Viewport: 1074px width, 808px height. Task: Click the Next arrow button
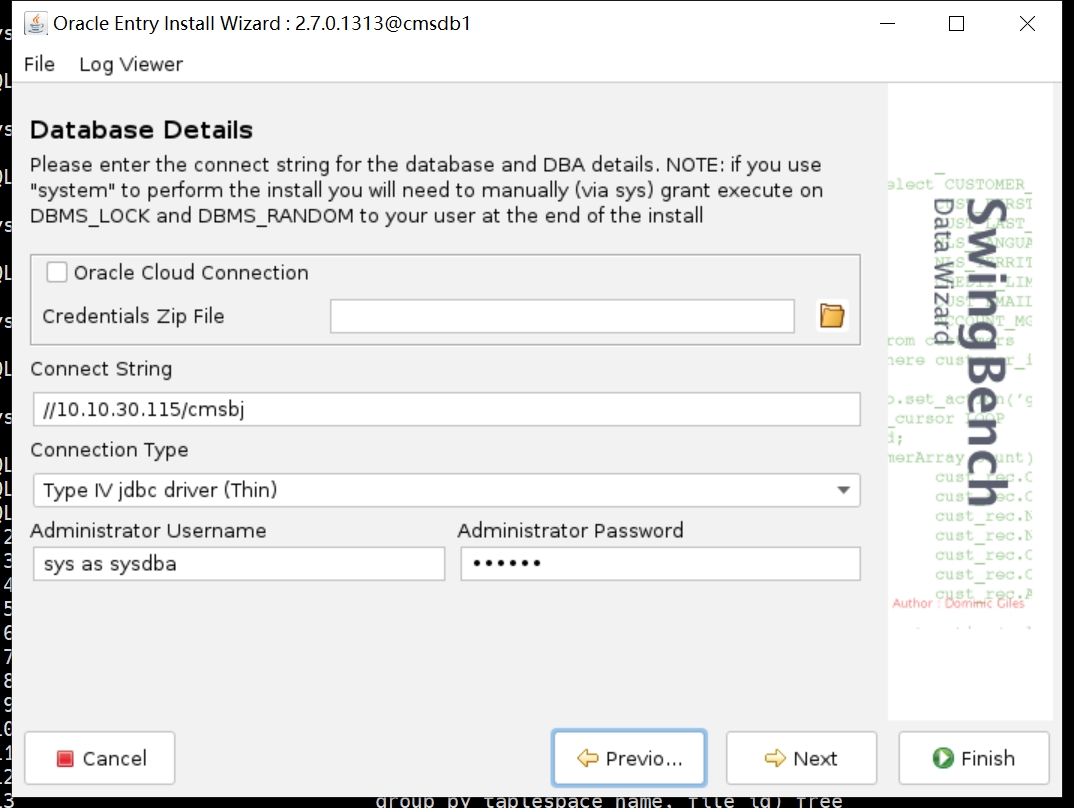pos(801,758)
